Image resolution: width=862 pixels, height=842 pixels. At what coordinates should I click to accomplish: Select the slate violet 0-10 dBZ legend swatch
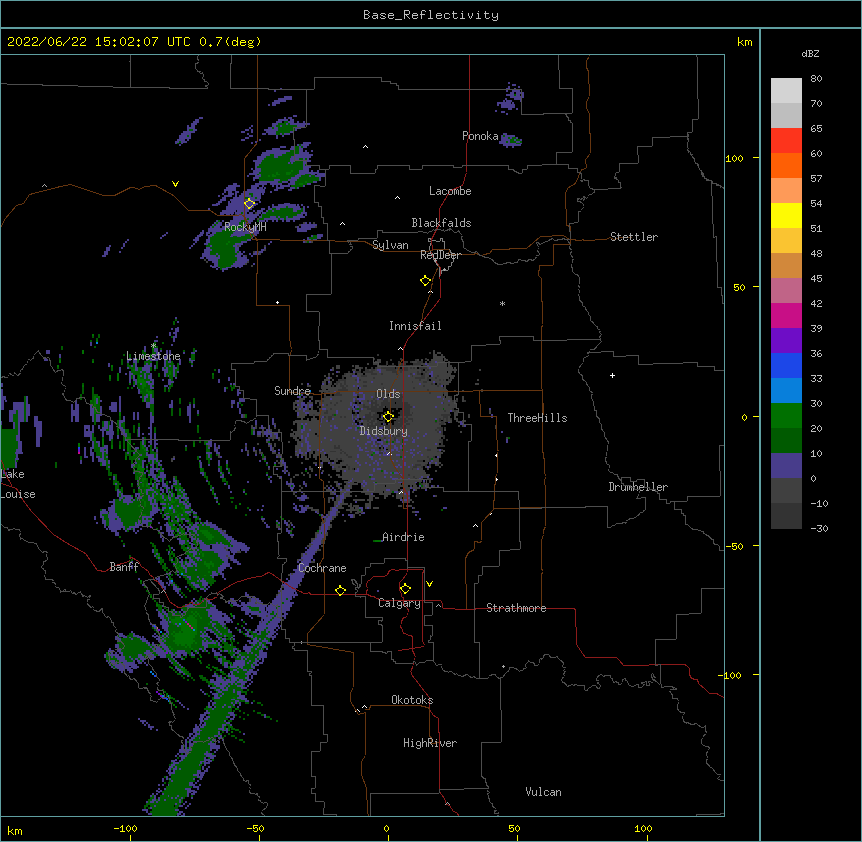pos(786,466)
